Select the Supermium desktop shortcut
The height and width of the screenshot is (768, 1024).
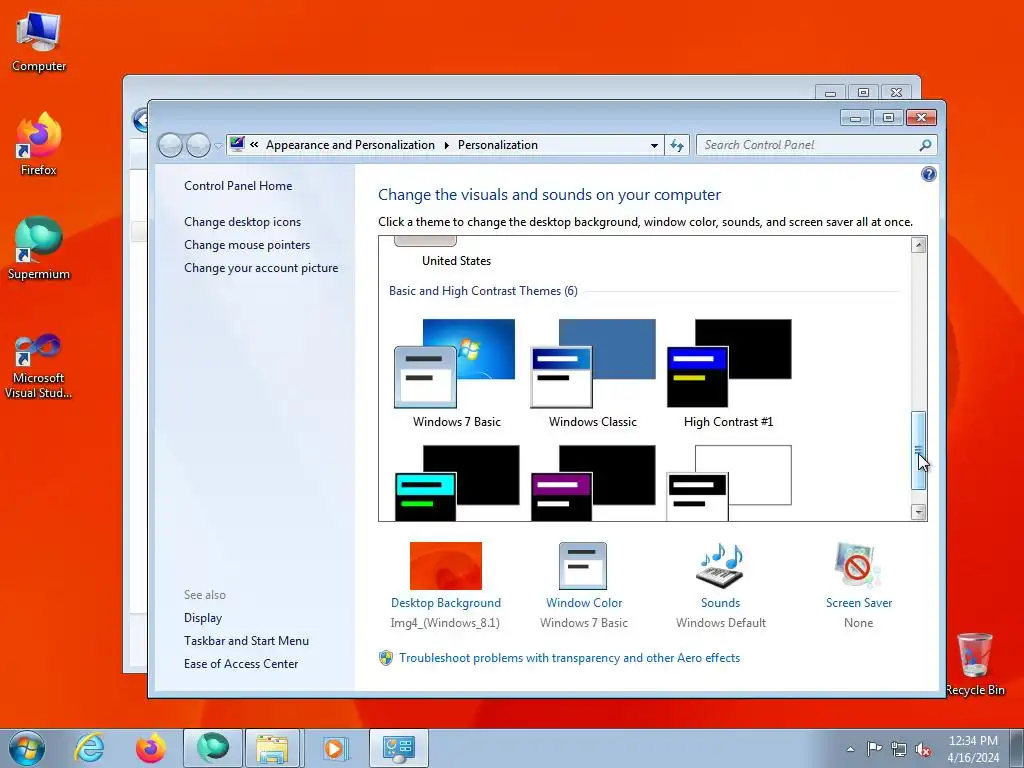(x=39, y=248)
